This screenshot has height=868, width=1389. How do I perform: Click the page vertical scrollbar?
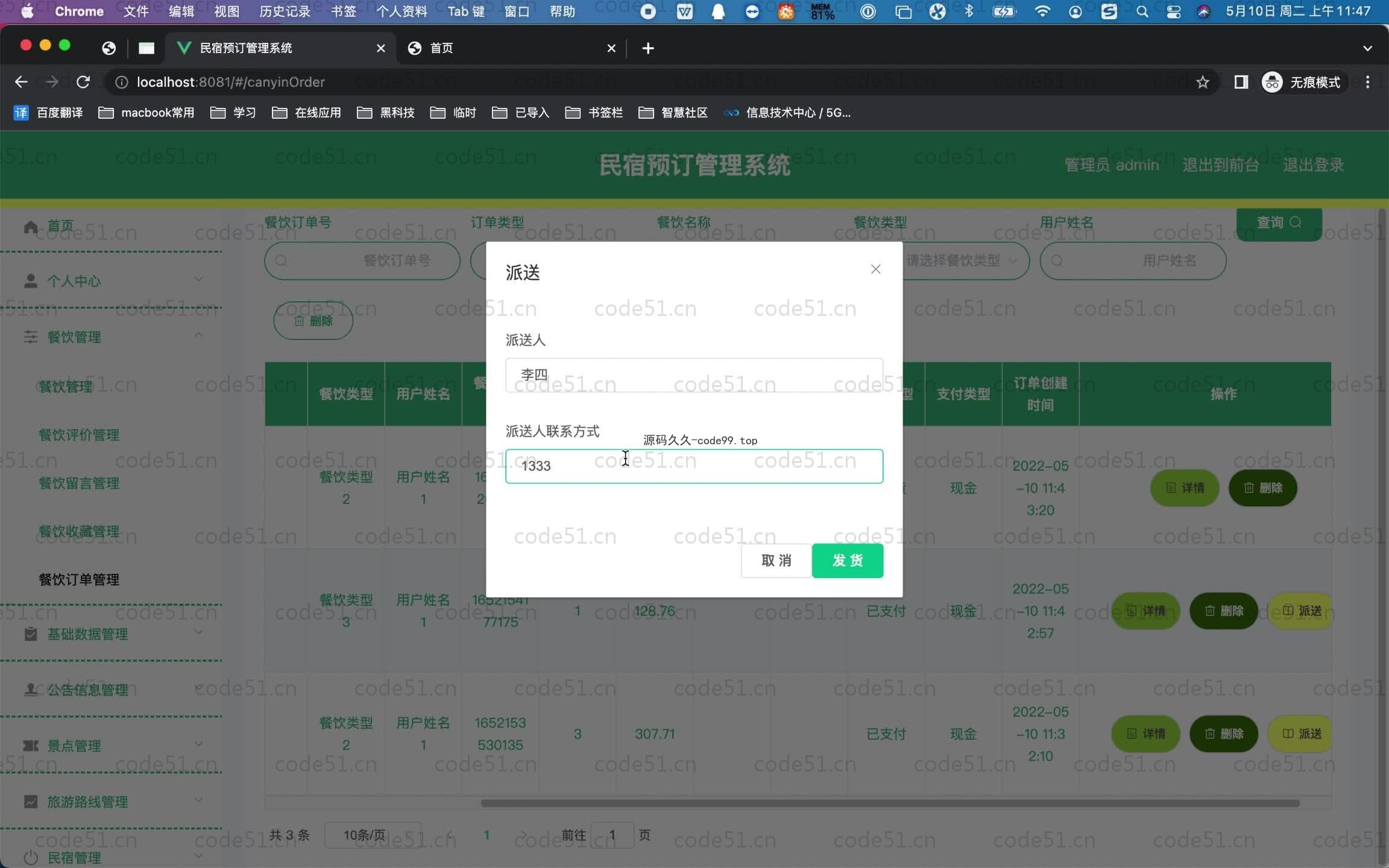(1382, 536)
